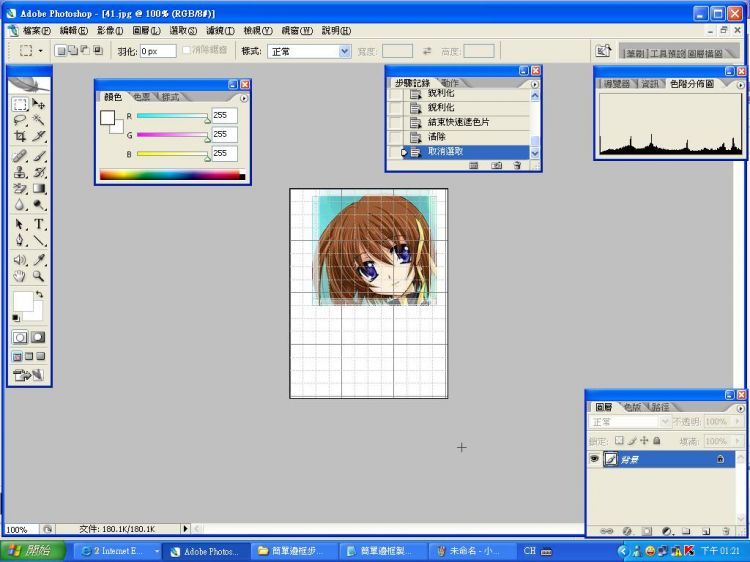The width and height of the screenshot is (750, 562).
Task: Toggle Quick Mask mode button
Action: [38, 338]
